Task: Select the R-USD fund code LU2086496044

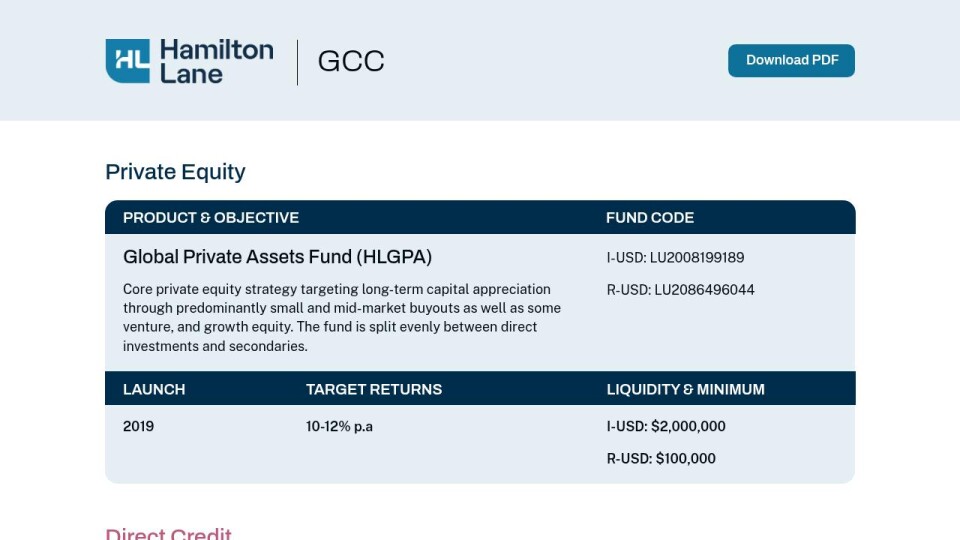Action: (x=680, y=290)
